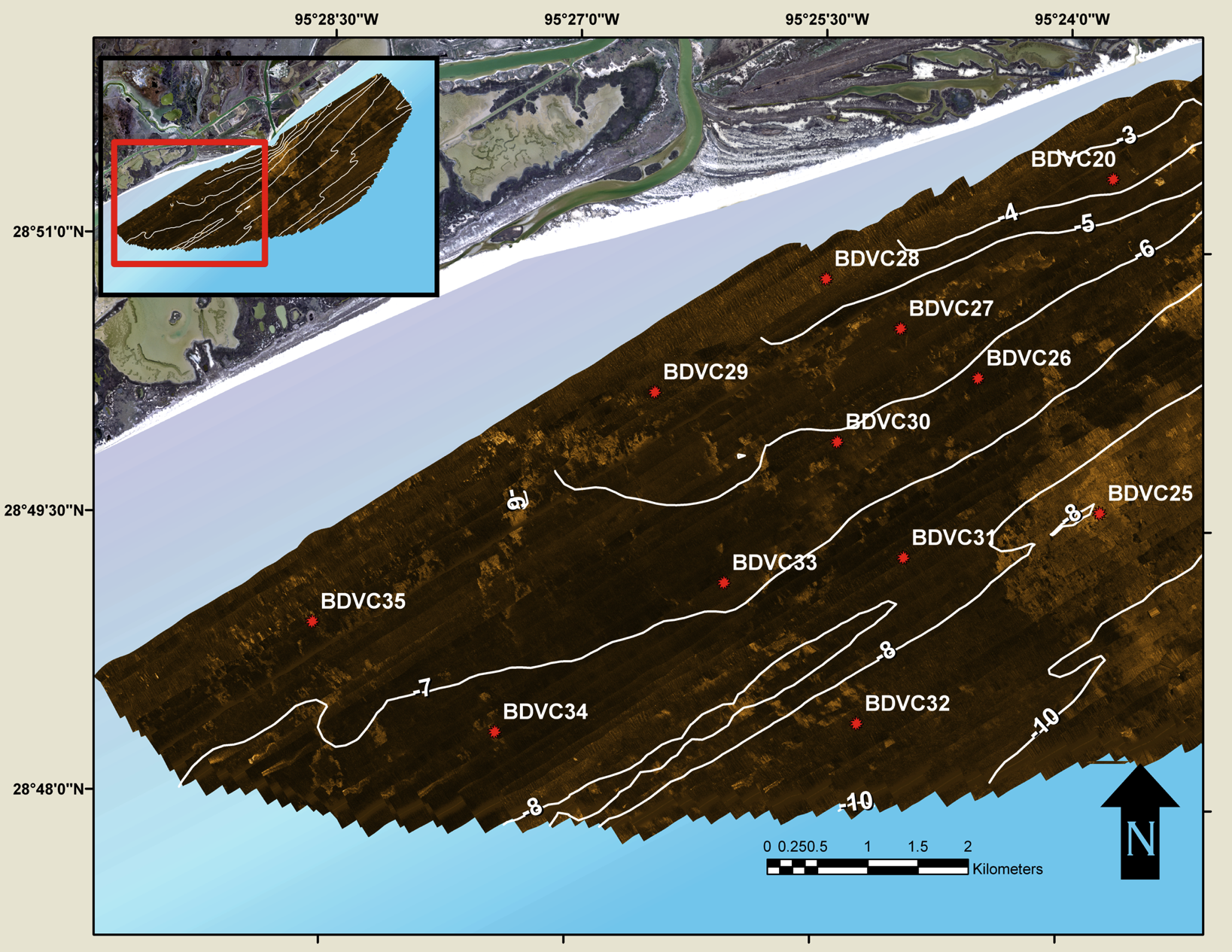Viewport: 1232px width, 952px height.
Task: Click the BDVC33 sample marker
Action: point(724,582)
